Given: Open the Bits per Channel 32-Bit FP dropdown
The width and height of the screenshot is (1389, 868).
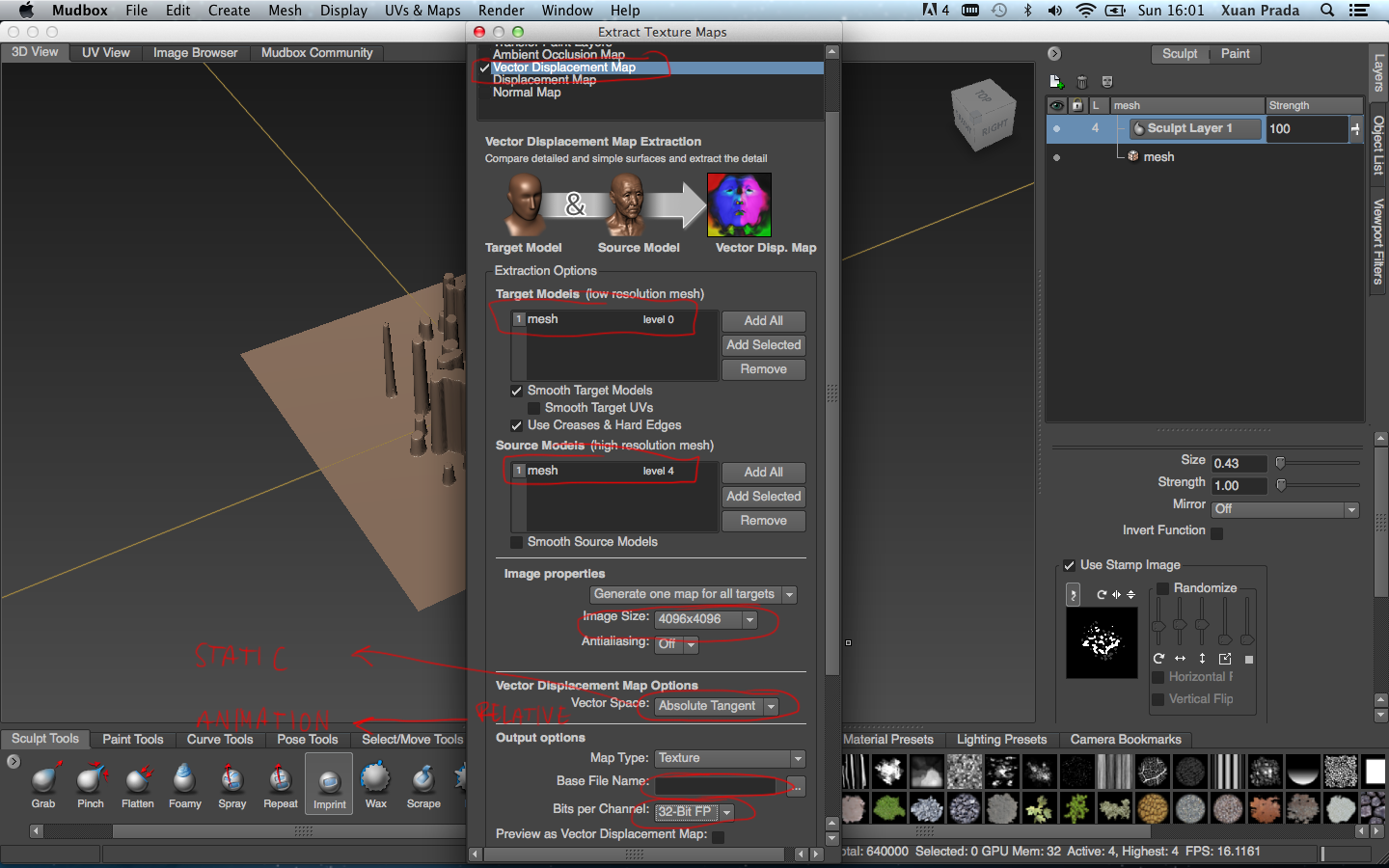Looking at the screenshot, I should [x=694, y=812].
